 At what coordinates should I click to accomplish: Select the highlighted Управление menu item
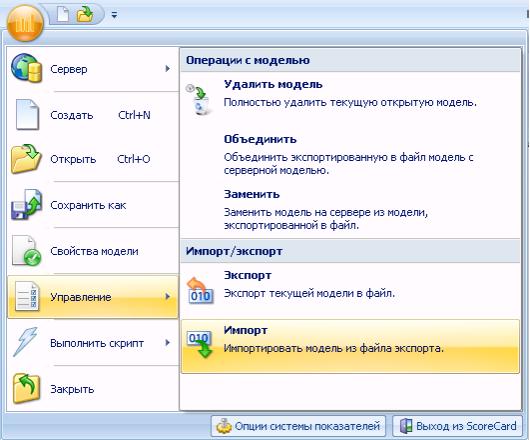(x=93, y=297)
